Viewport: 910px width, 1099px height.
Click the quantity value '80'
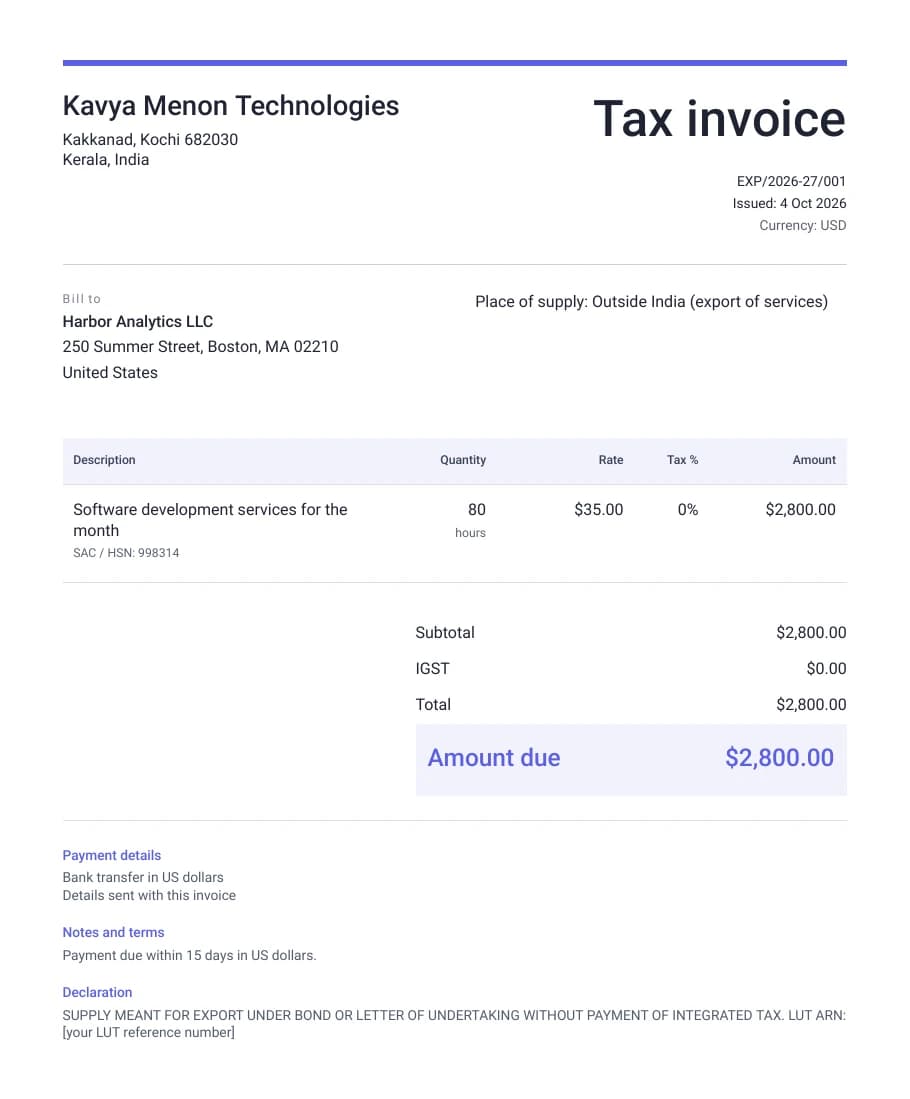coord(477,510)
